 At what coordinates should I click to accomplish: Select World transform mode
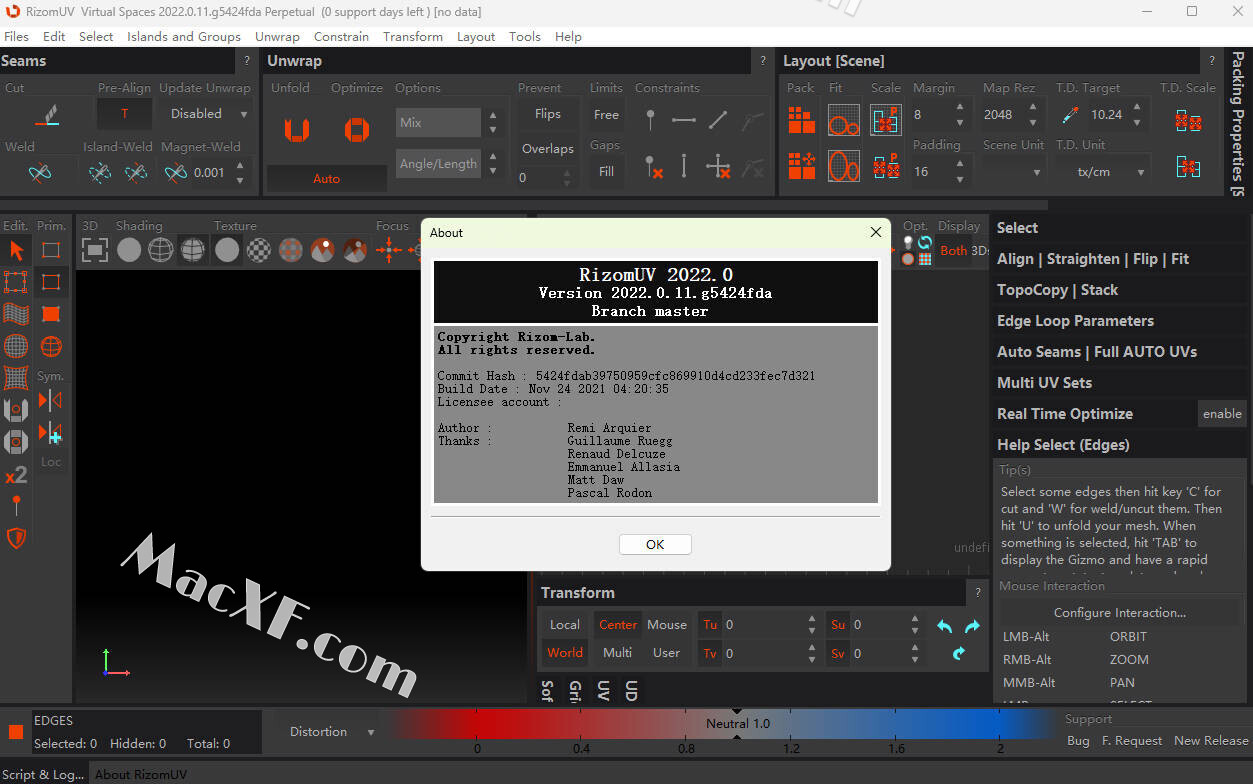coord(564,653)
